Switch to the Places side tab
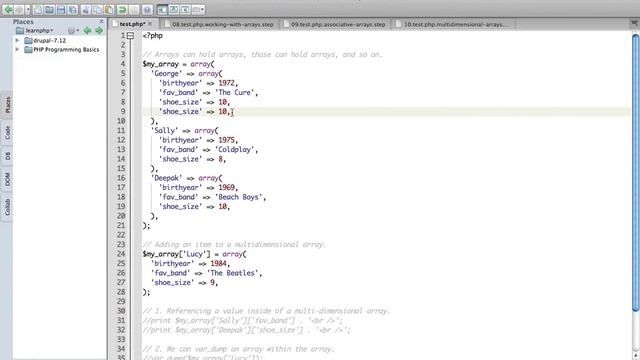The image size is (640, 360). pyautogui.click(x=7, y=105)
